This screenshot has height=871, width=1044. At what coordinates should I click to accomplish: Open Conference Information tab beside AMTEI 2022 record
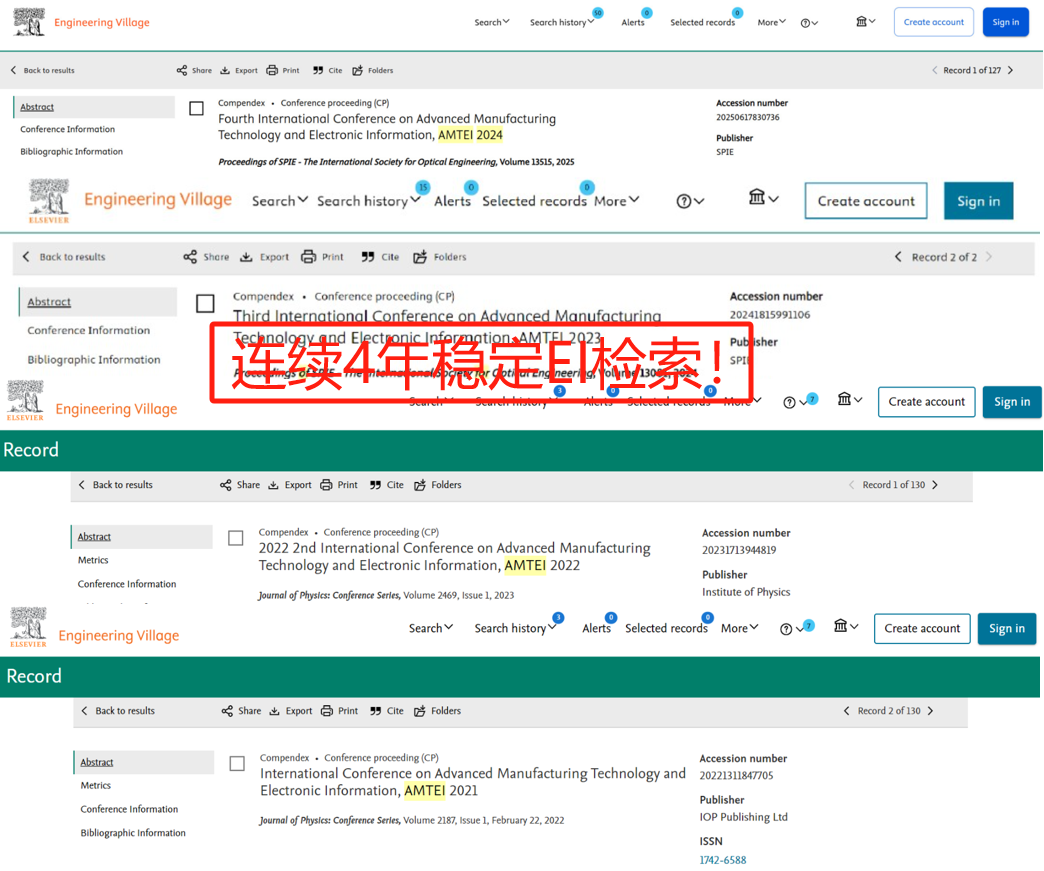point(127,584)
